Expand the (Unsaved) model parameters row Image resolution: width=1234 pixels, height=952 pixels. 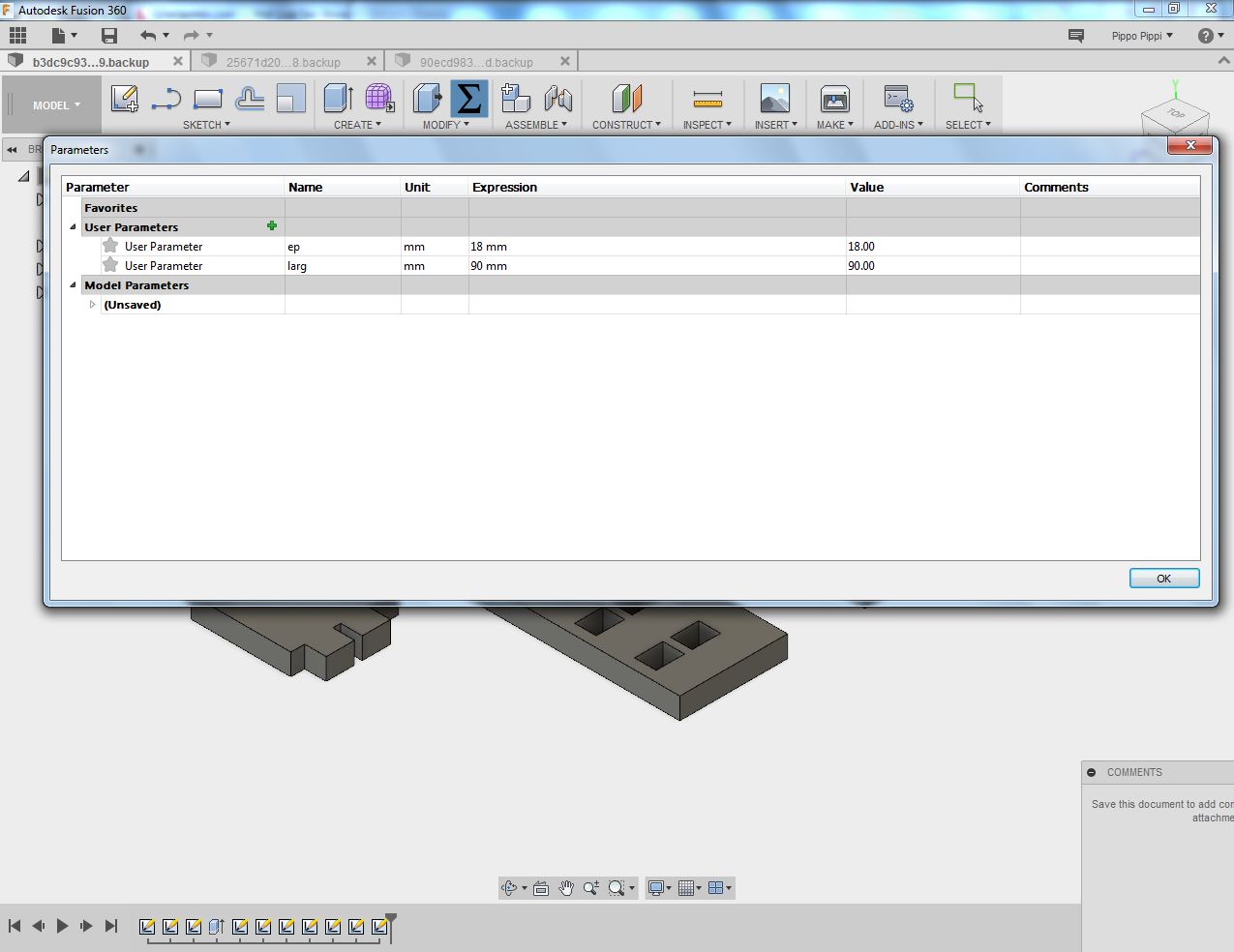tap(93, 305)
